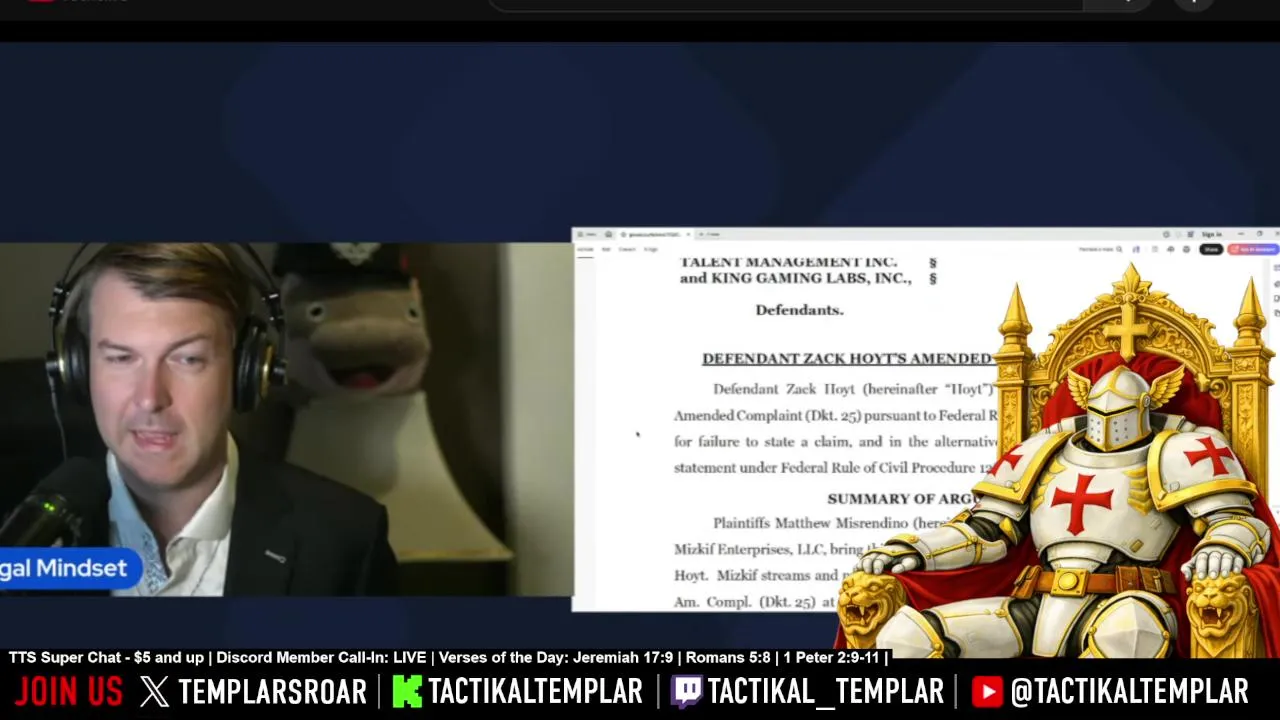The height and width of the screenshot is (720, 1280).
Task: Click the YouTube search input field
Action: tap(786, 4)
